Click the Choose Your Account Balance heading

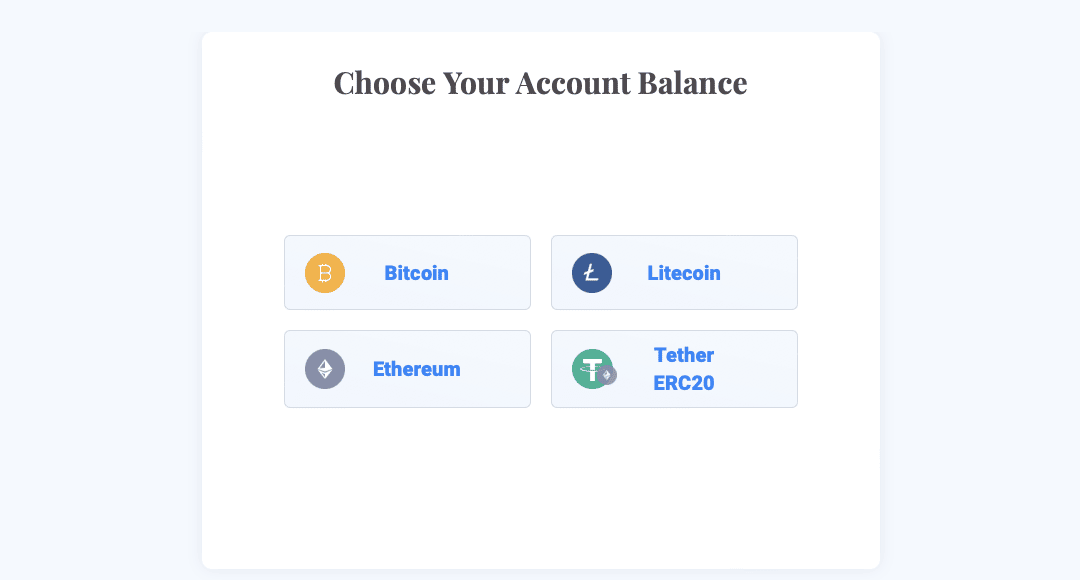(x=541, y=83)
